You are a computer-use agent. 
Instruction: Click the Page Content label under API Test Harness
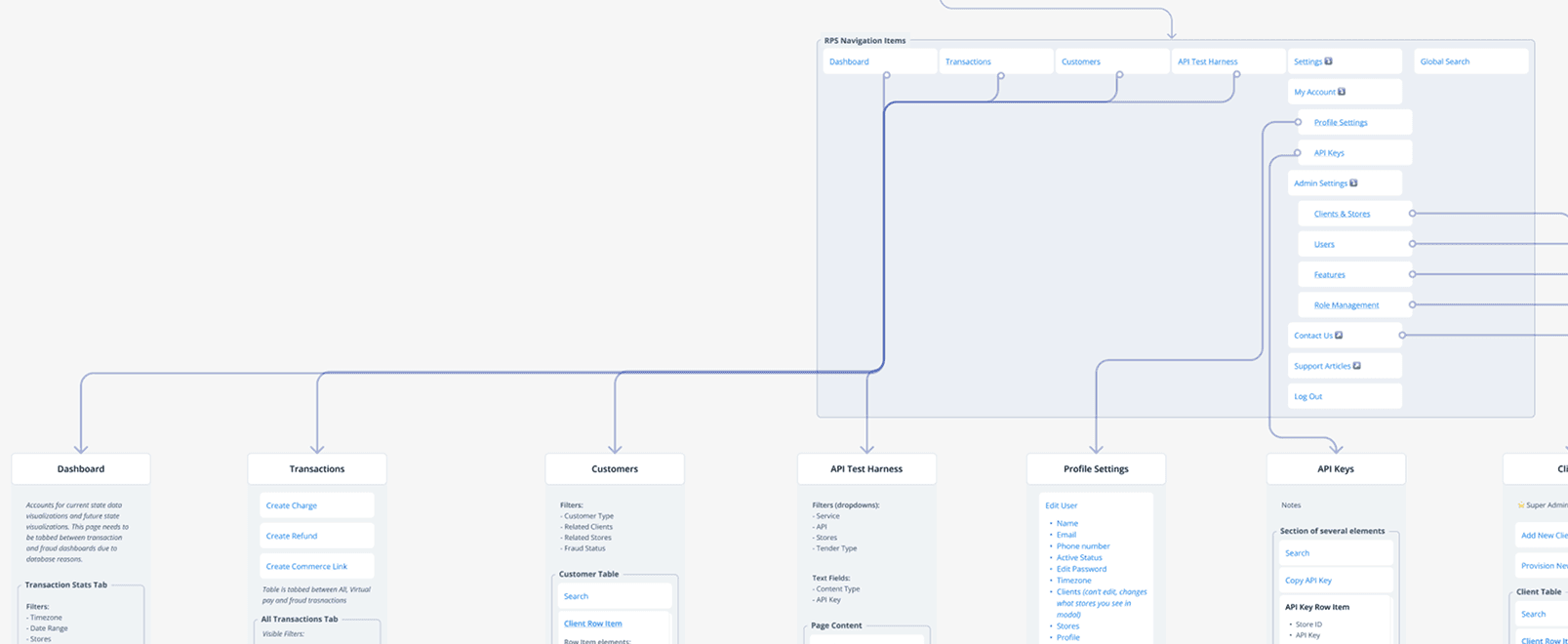pyautogui.click(x=836, y=625)
